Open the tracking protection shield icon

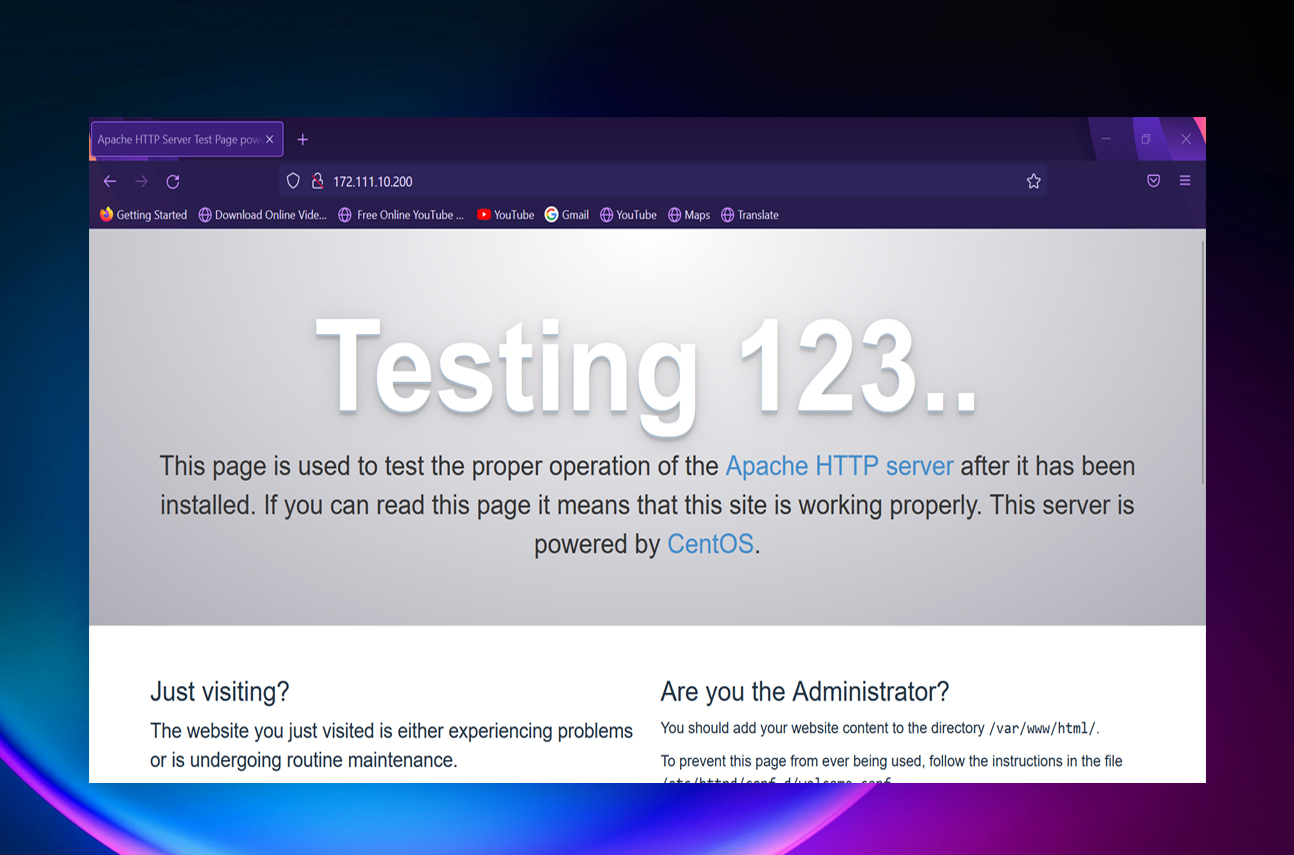tap(293, 181)
